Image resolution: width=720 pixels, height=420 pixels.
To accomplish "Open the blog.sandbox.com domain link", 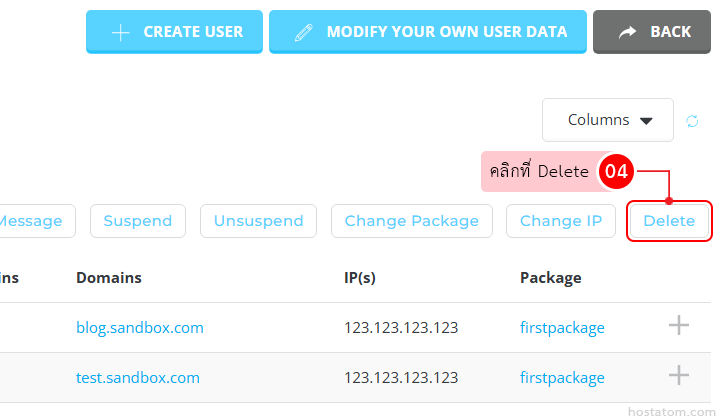I will (x=140, y=327).
